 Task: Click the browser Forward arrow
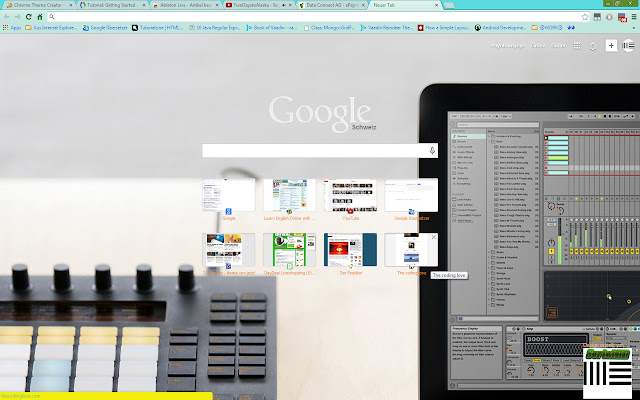pyautogui.click(x=18, y=17)
